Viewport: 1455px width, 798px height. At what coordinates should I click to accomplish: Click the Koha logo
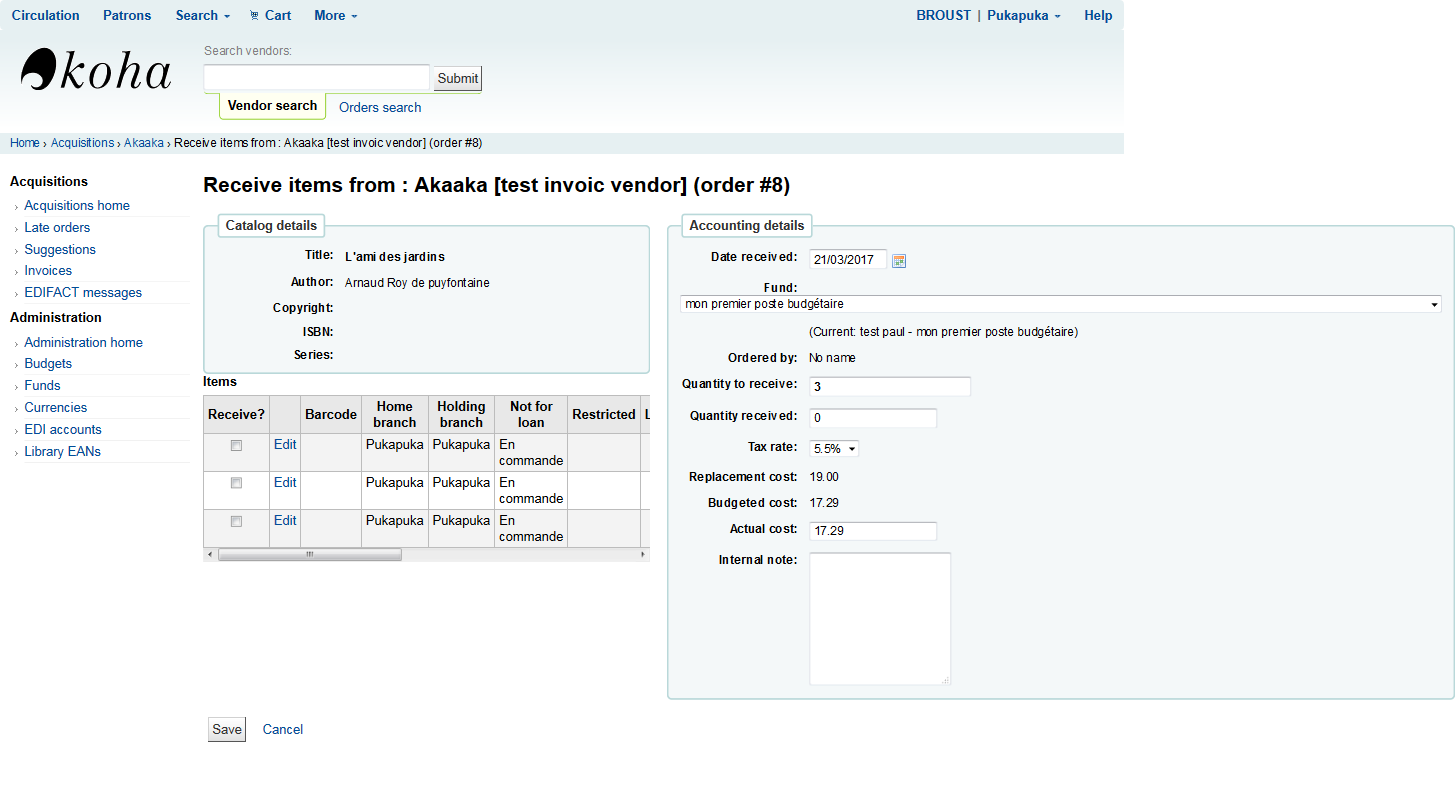point(96,71)
